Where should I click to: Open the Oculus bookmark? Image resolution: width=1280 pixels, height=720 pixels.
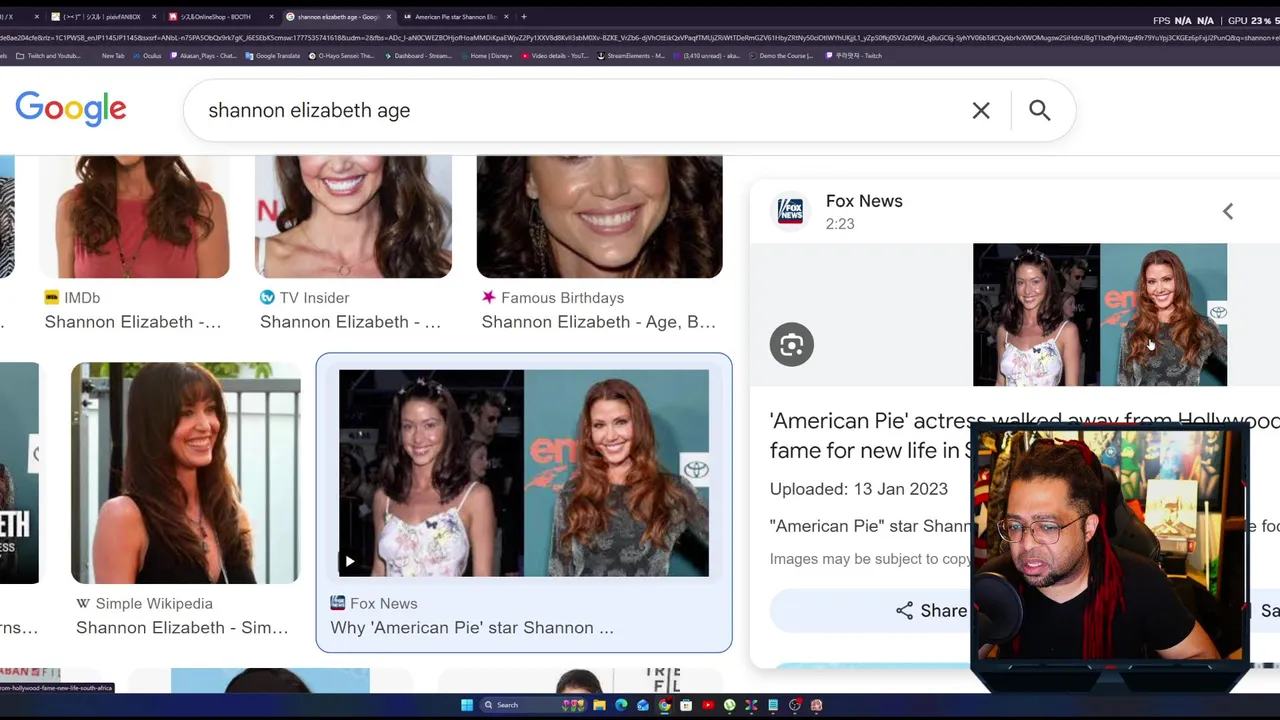click(x=147, y=56)
